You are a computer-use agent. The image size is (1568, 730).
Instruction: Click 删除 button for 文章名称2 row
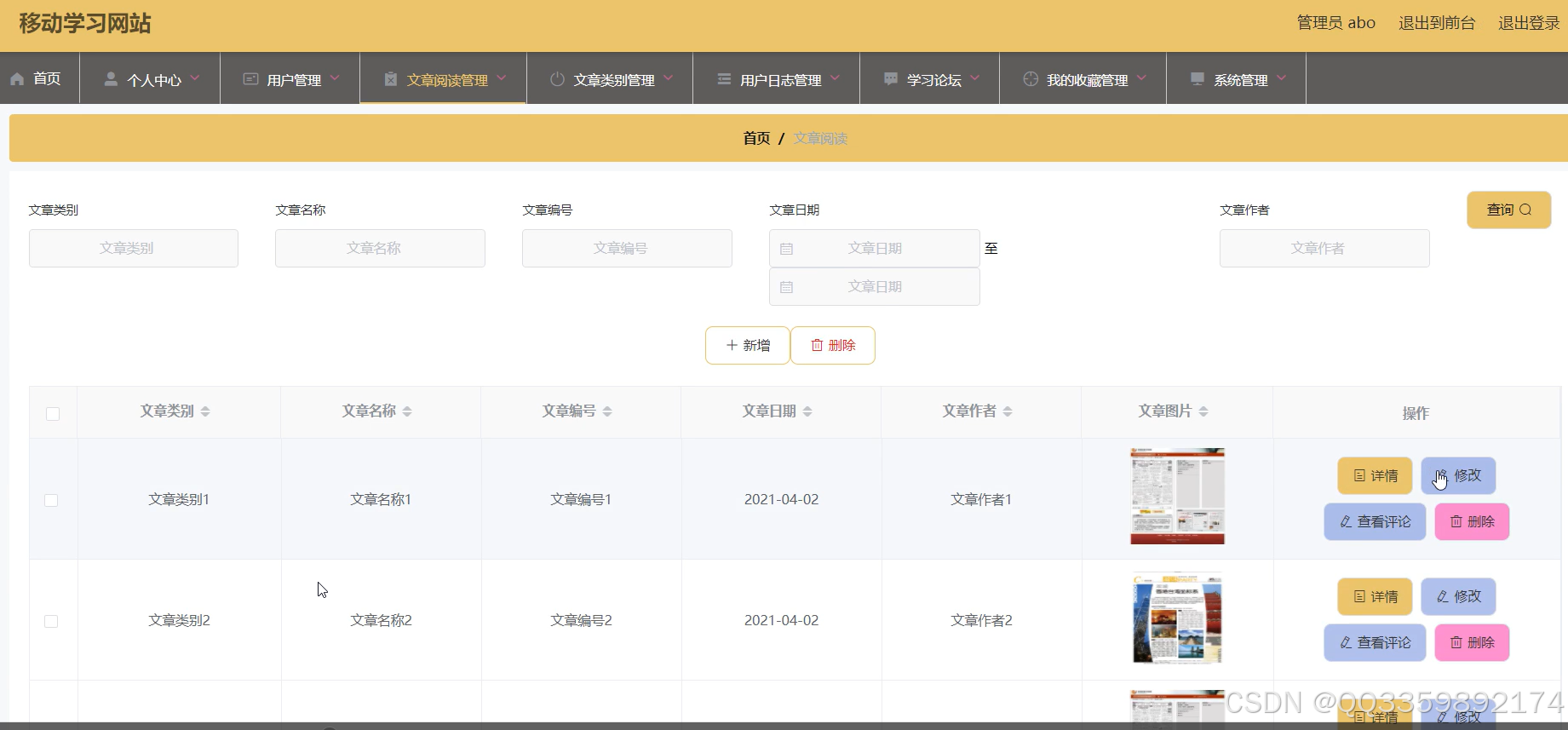(1472, 642)
